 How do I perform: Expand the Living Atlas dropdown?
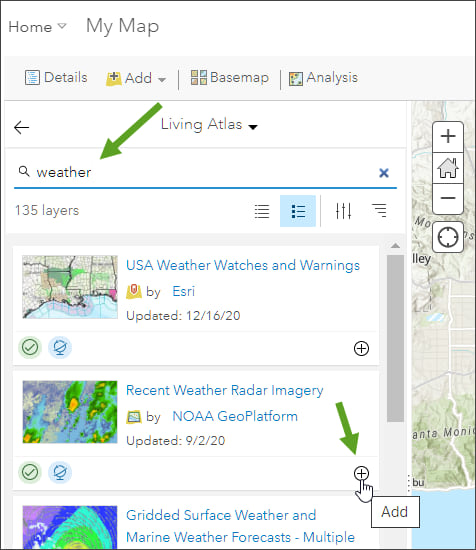(x=209, y=125)
